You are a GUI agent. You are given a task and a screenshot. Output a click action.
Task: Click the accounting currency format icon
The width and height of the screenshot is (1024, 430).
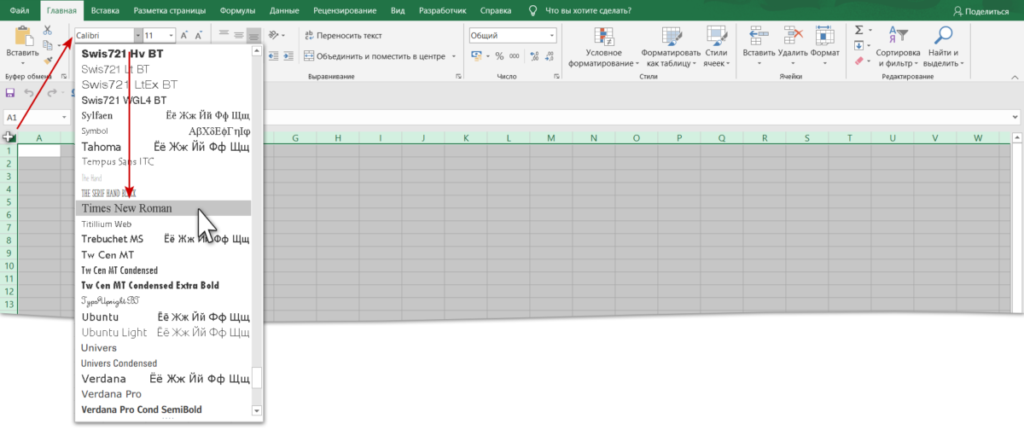tap(475, 56)
